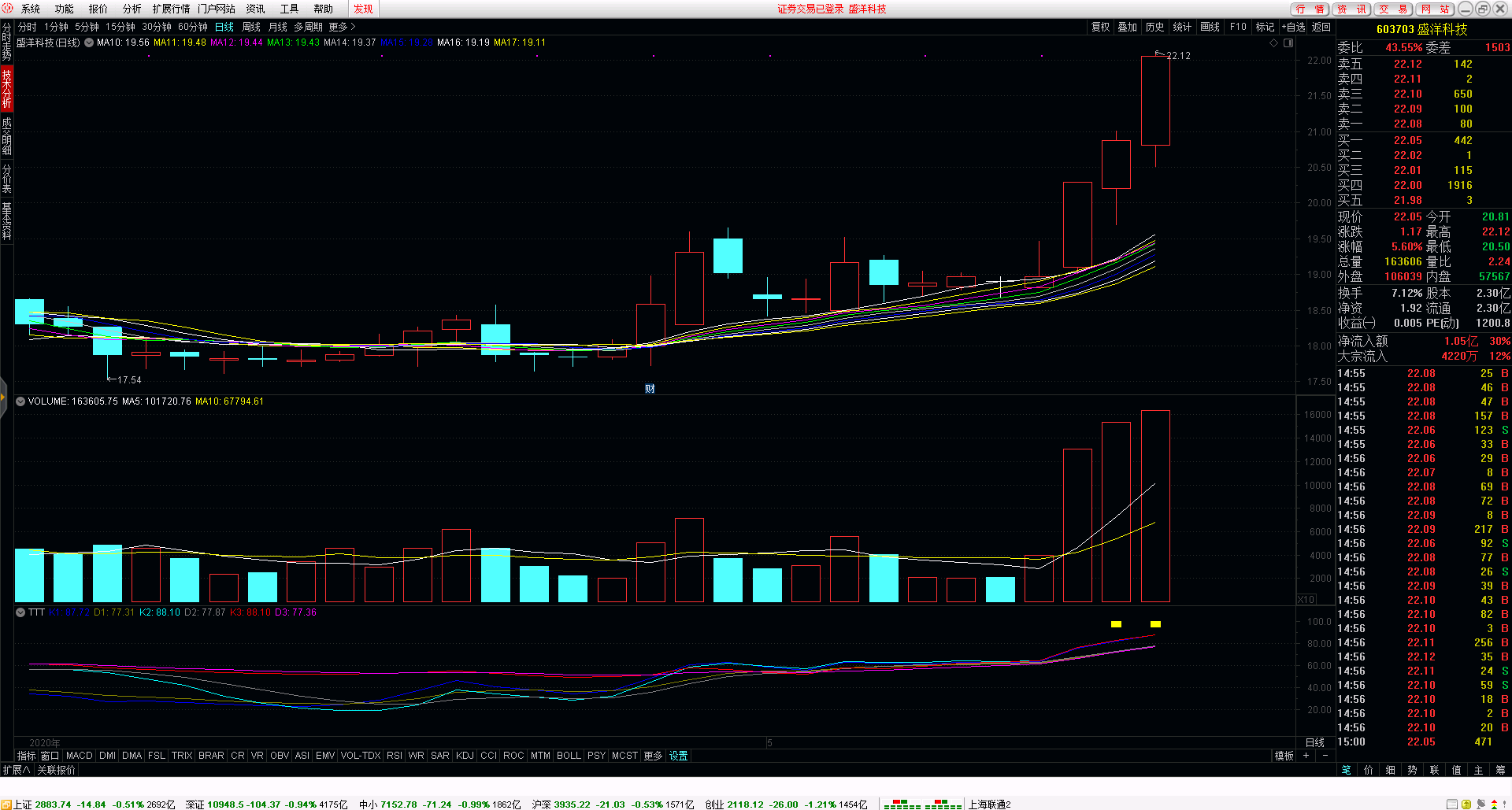1512x810 pixels.
Task: Open 关联报价 at bottom-left
Action: [57, 770]
